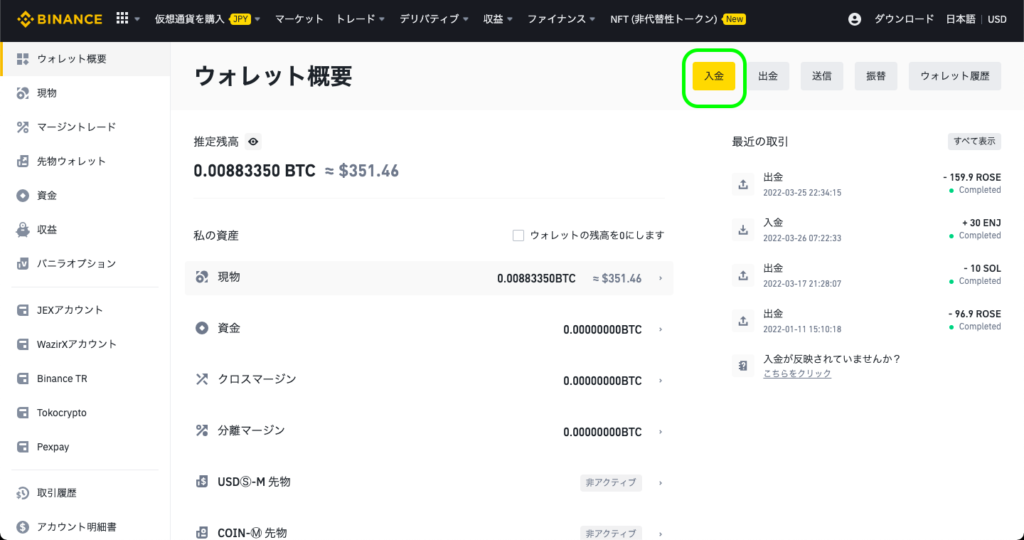Click deposit icon for +30 ENJ transaction
This screenshot has width=1024, height=540.
[743, 230]
